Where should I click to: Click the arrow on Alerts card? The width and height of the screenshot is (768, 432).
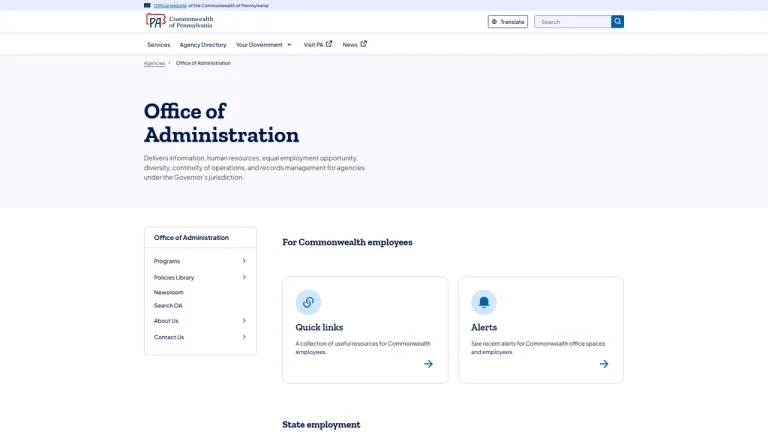click(604, 364)
